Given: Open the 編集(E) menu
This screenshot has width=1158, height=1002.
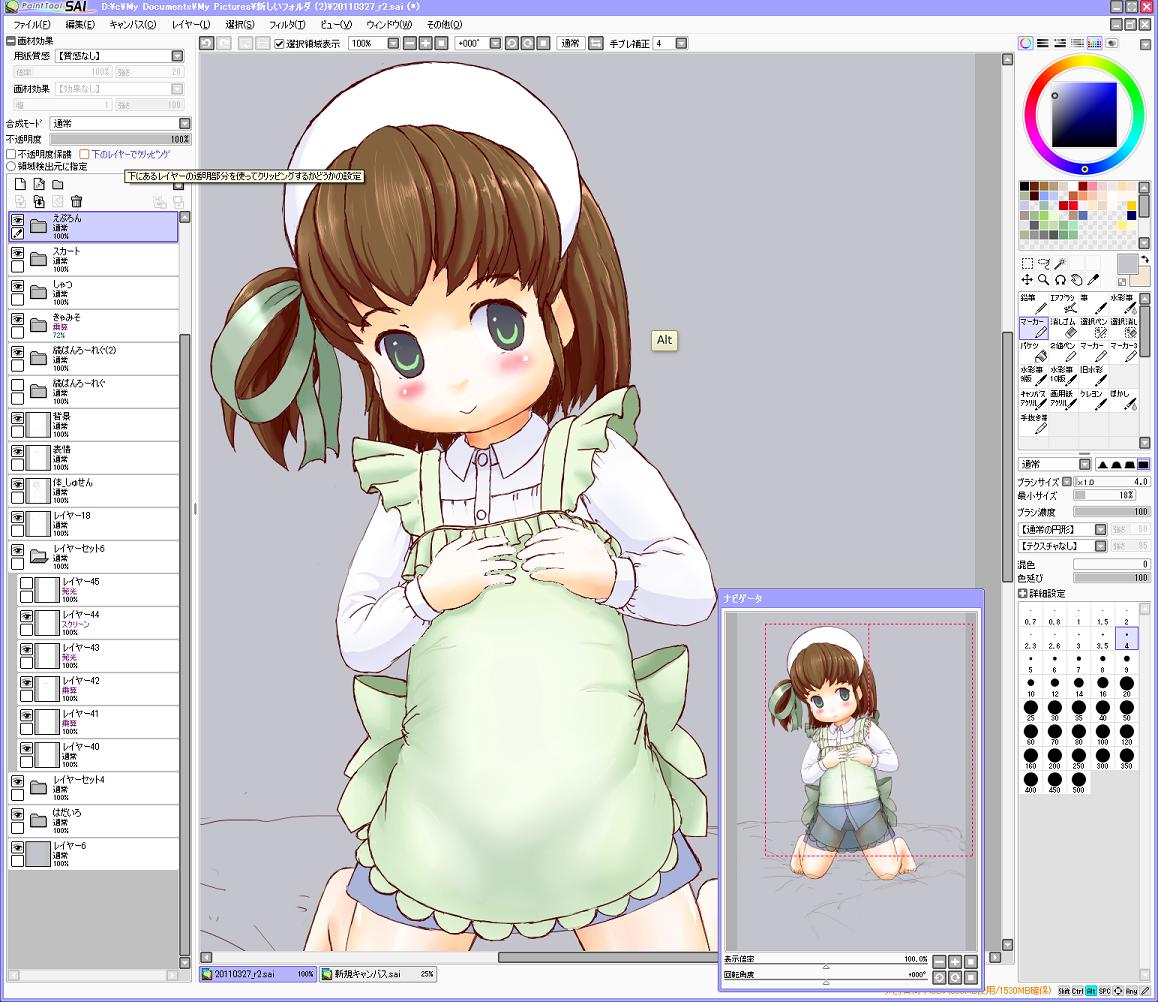Looking at the screenshot, I should pos(80,24).
